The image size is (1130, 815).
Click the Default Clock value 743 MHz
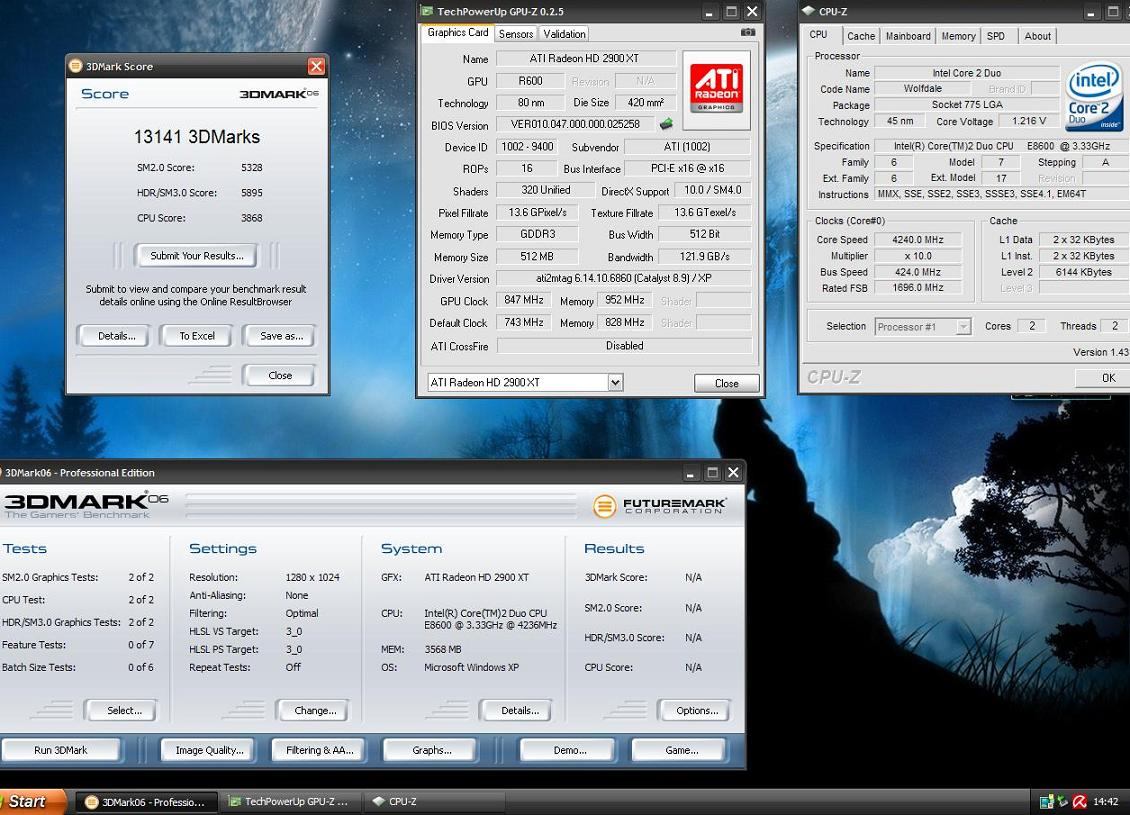[x=523, y=323]
